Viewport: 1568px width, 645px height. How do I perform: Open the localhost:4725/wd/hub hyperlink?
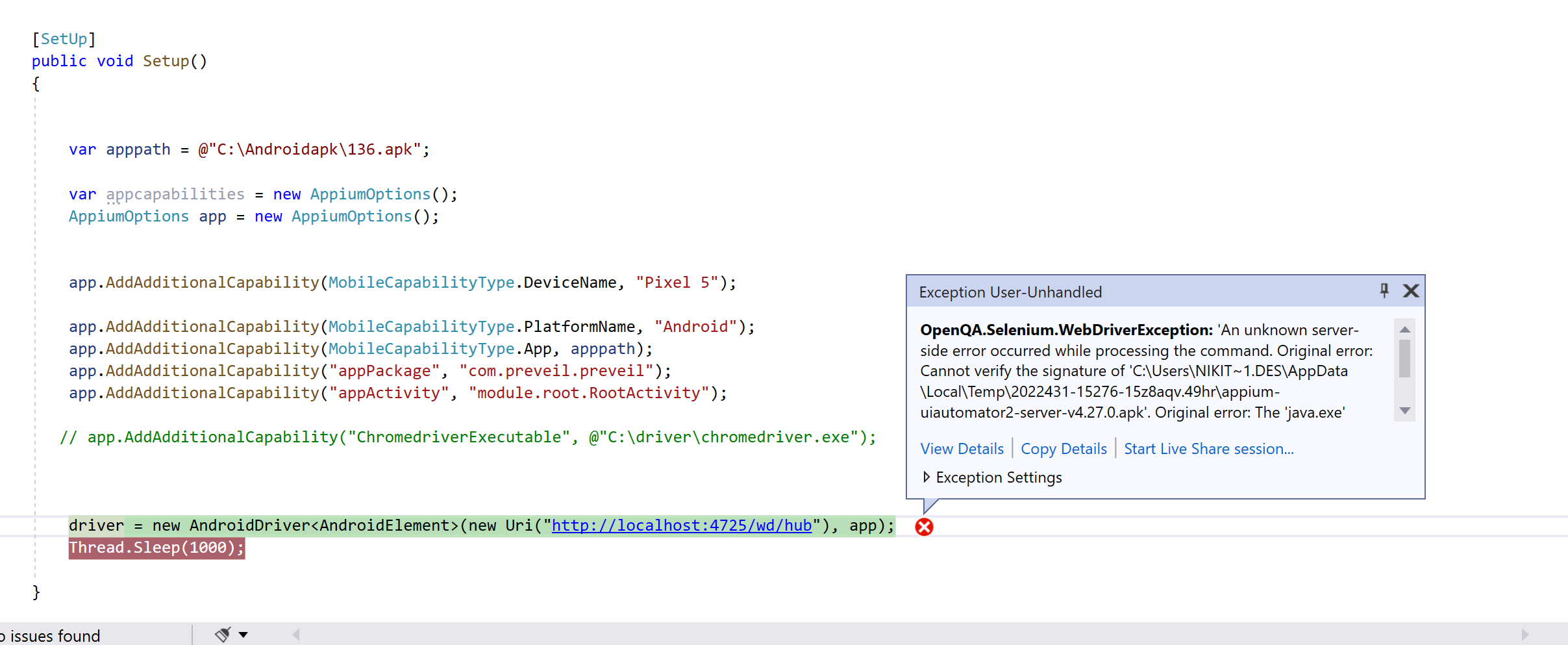pos(682,525)
